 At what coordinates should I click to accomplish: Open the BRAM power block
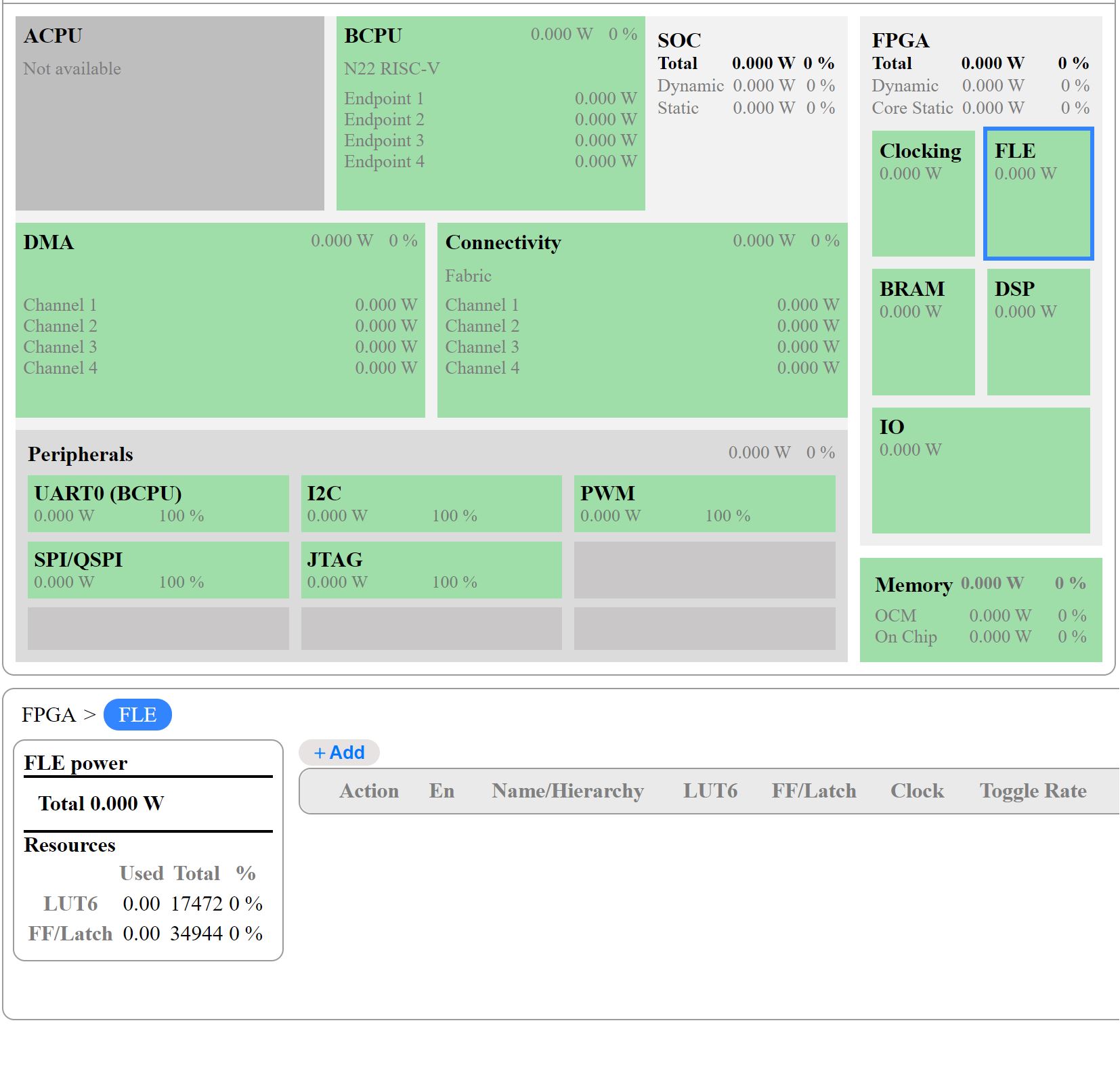pos(923,332)
